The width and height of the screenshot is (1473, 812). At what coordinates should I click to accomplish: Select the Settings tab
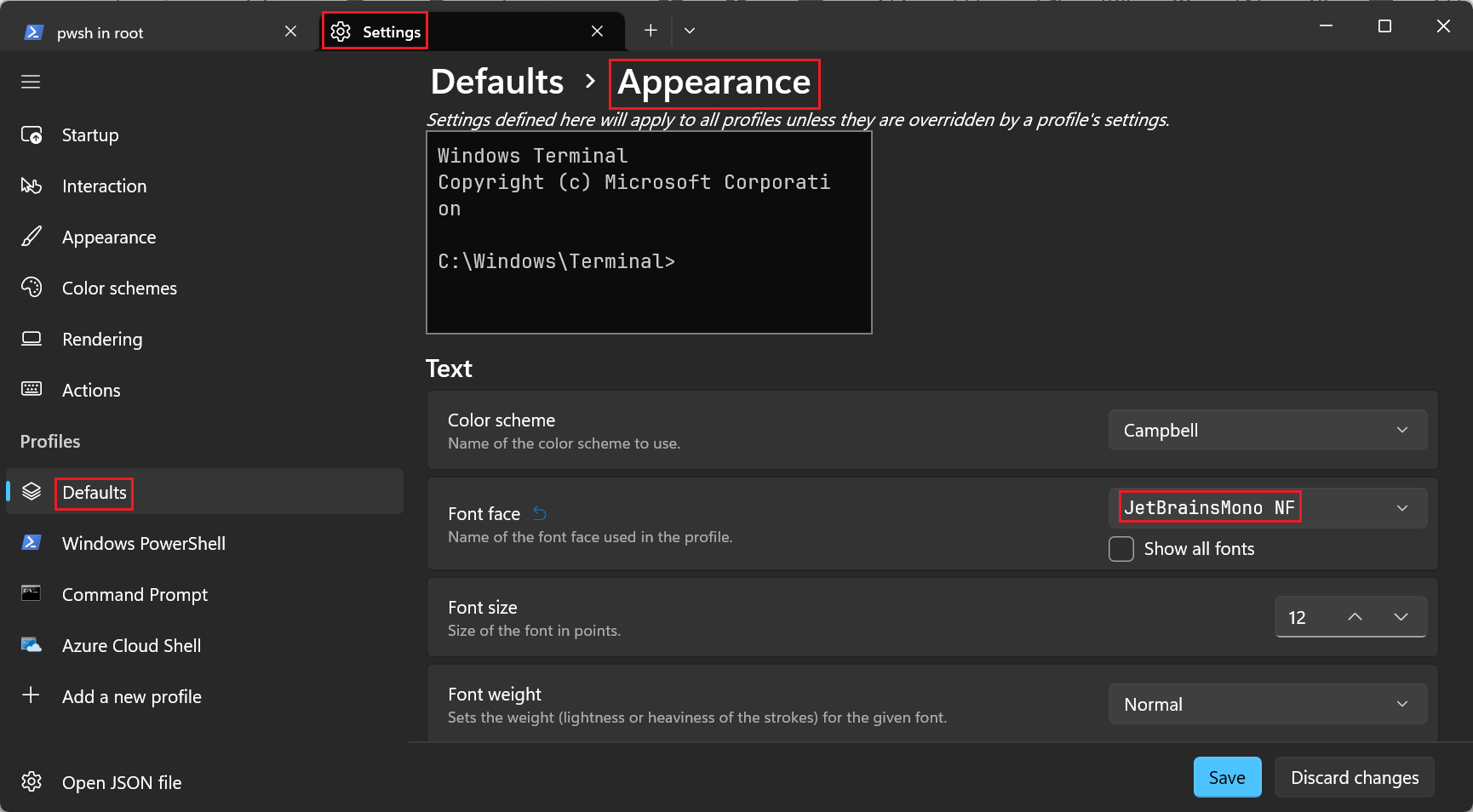473,31
